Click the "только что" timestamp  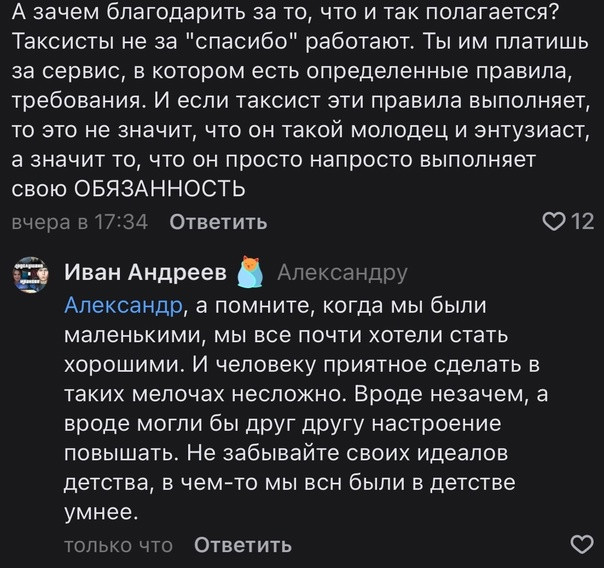click(x=118, y=545)
